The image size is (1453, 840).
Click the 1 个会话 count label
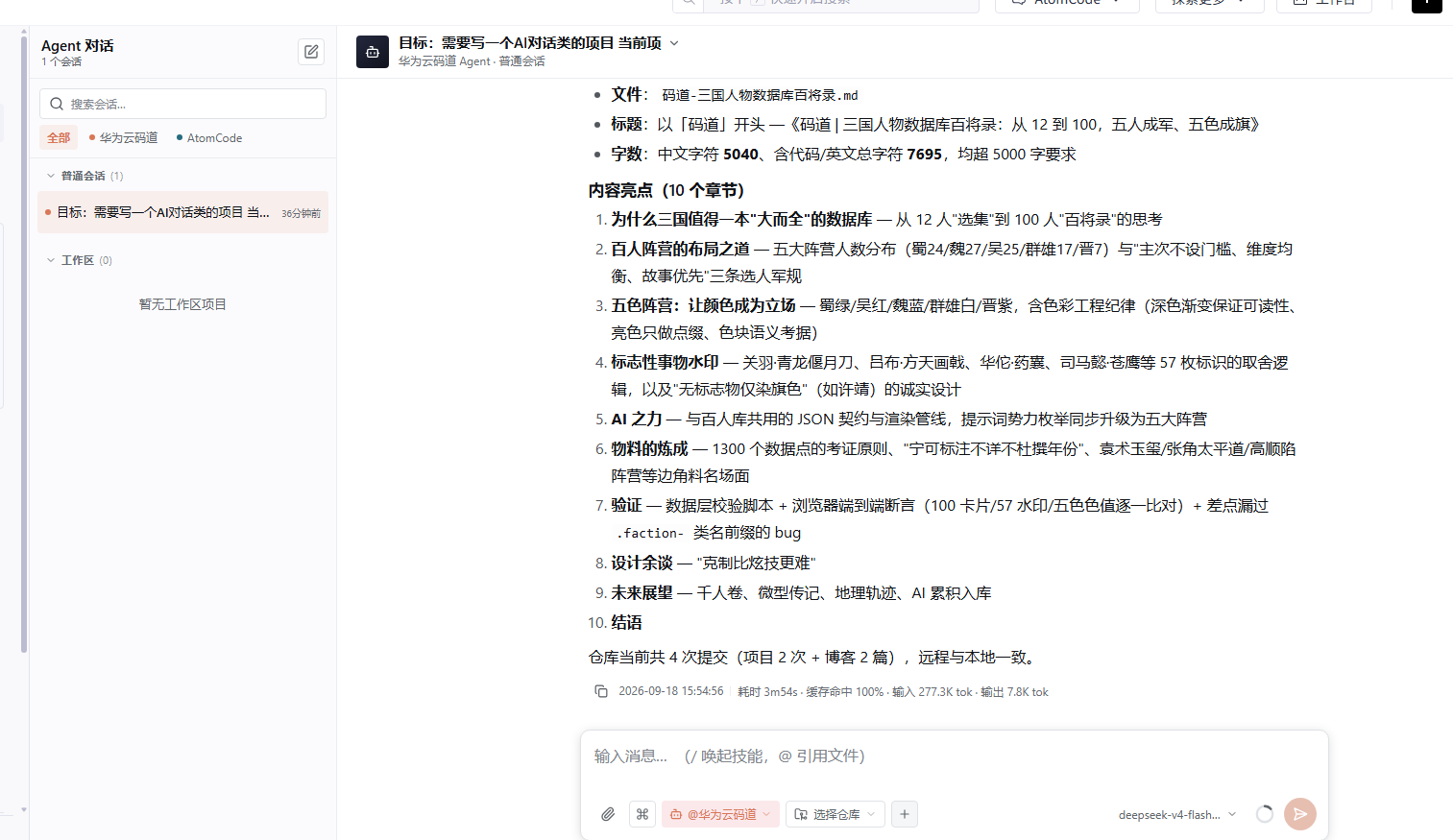61,61
